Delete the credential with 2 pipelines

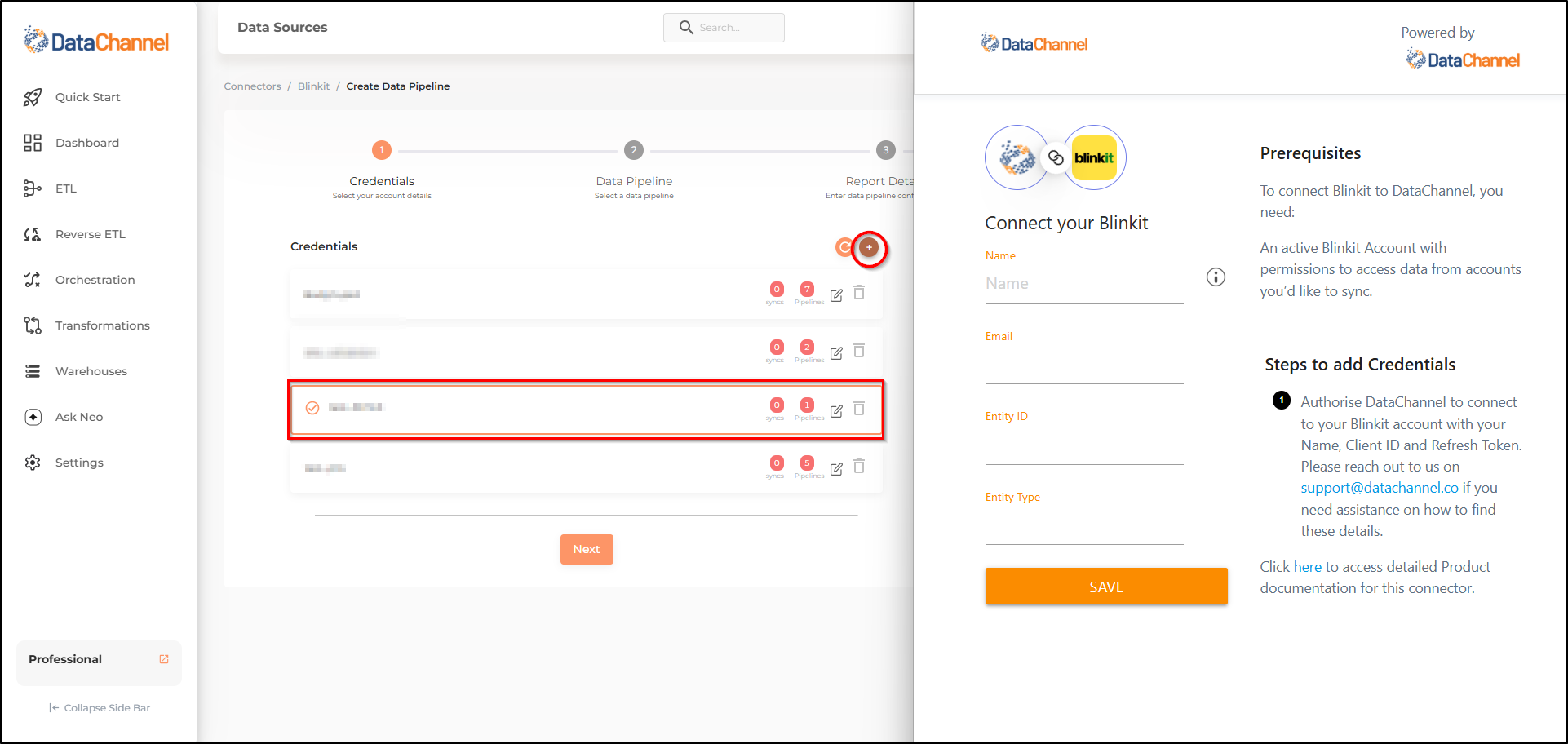pyautogui.click(x=859, y=350)
